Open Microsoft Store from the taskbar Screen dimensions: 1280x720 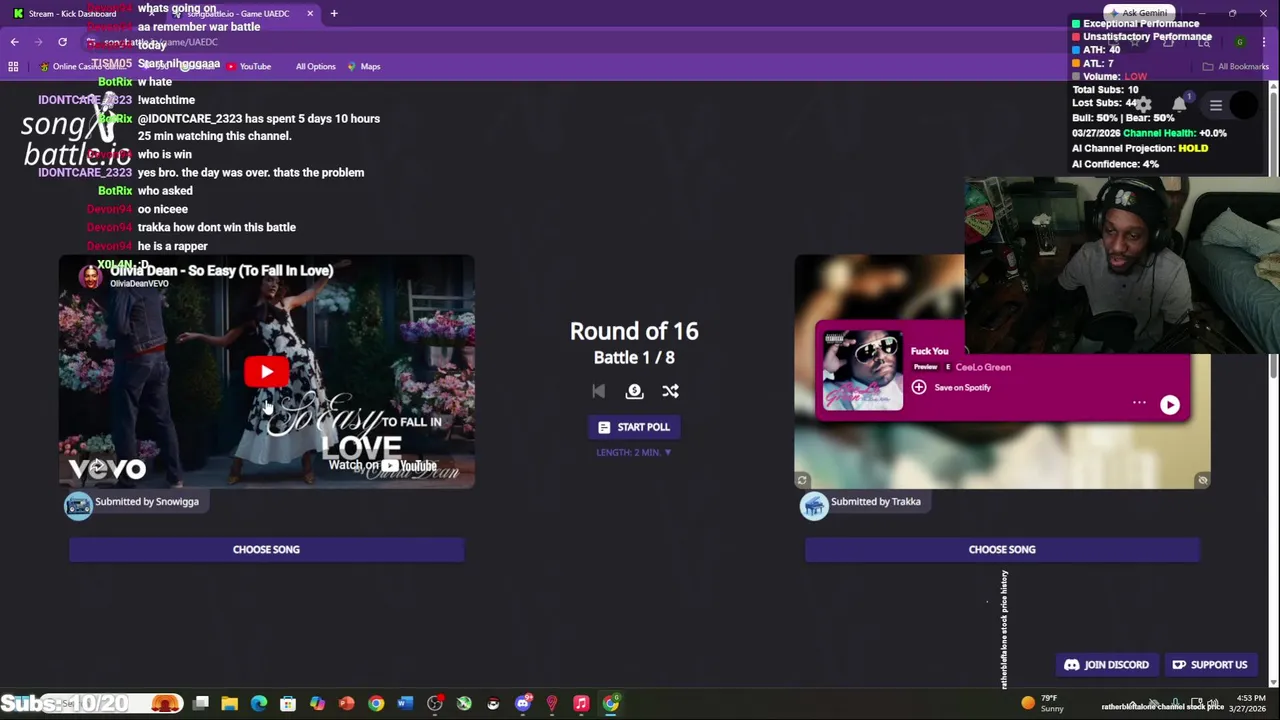coord(288,704)
